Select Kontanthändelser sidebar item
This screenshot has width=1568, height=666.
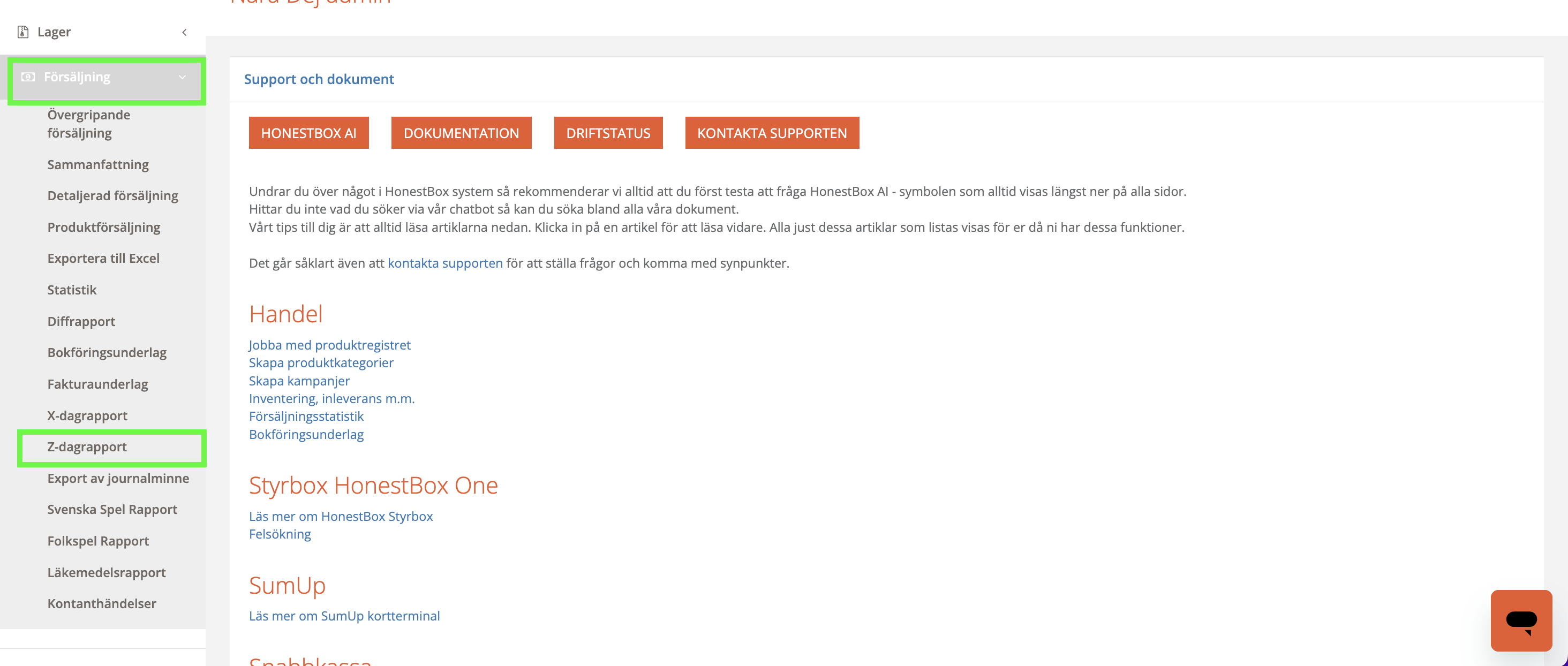click(x=102, y=603)
